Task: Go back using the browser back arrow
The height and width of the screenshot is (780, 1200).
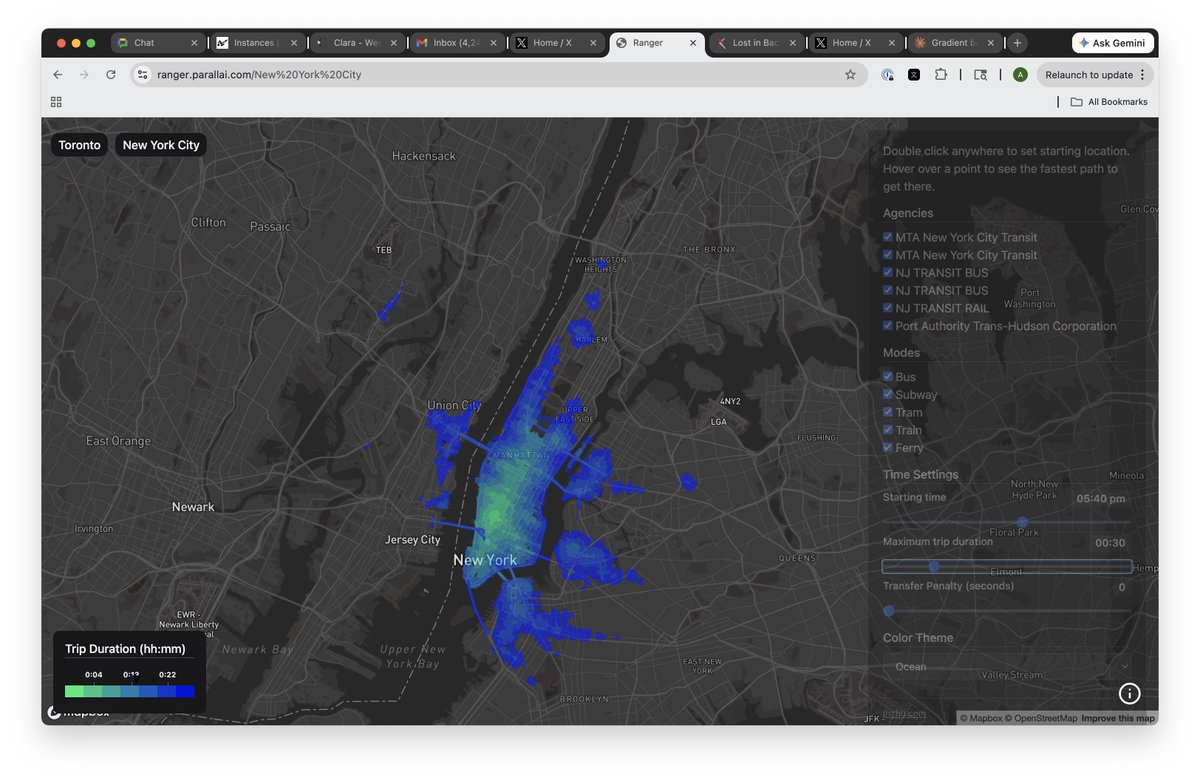Action: click(x=58, y=75)
